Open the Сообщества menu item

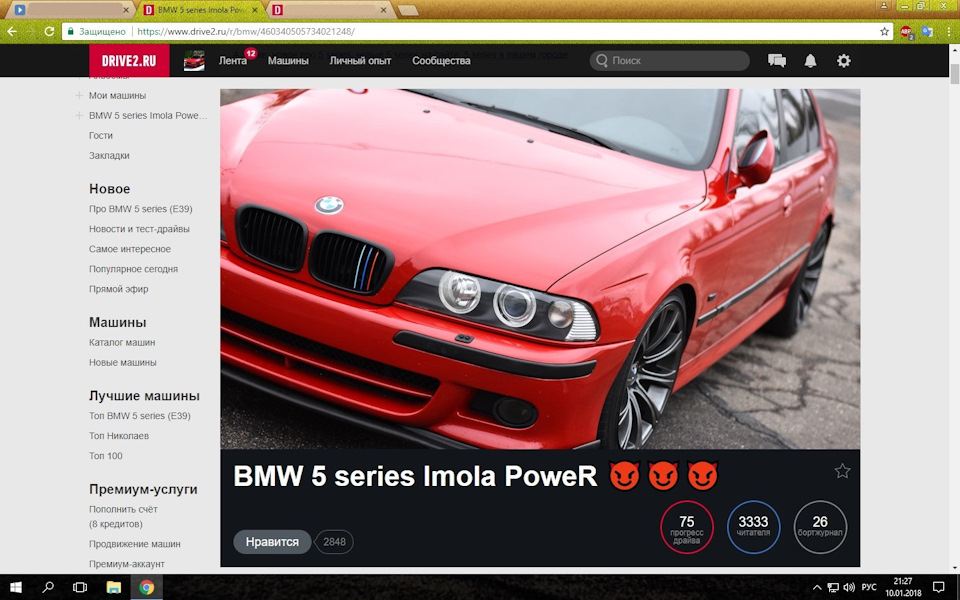pyautogui.click(x=441, y=61)
